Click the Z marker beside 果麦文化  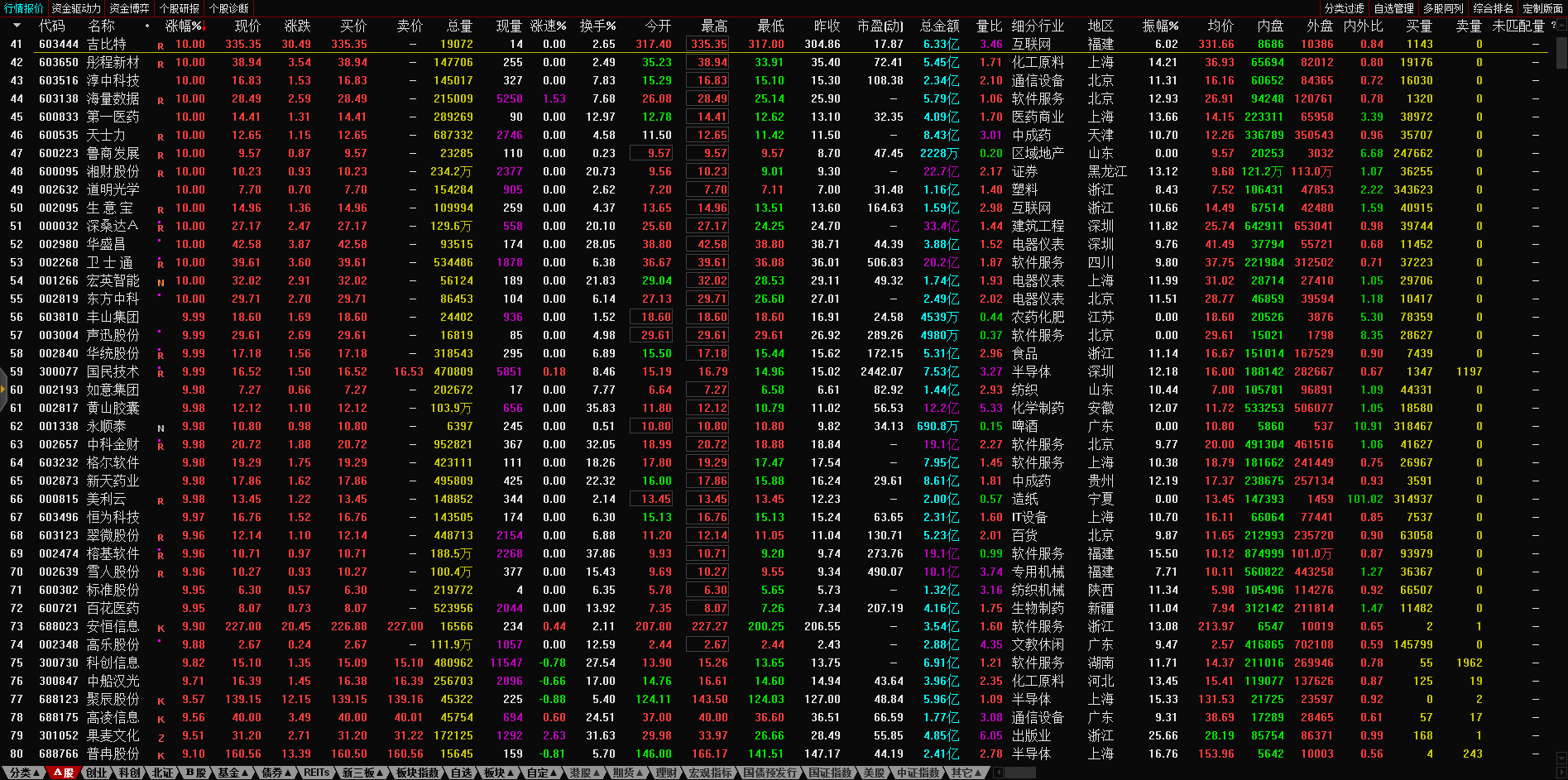click(161, 737)
